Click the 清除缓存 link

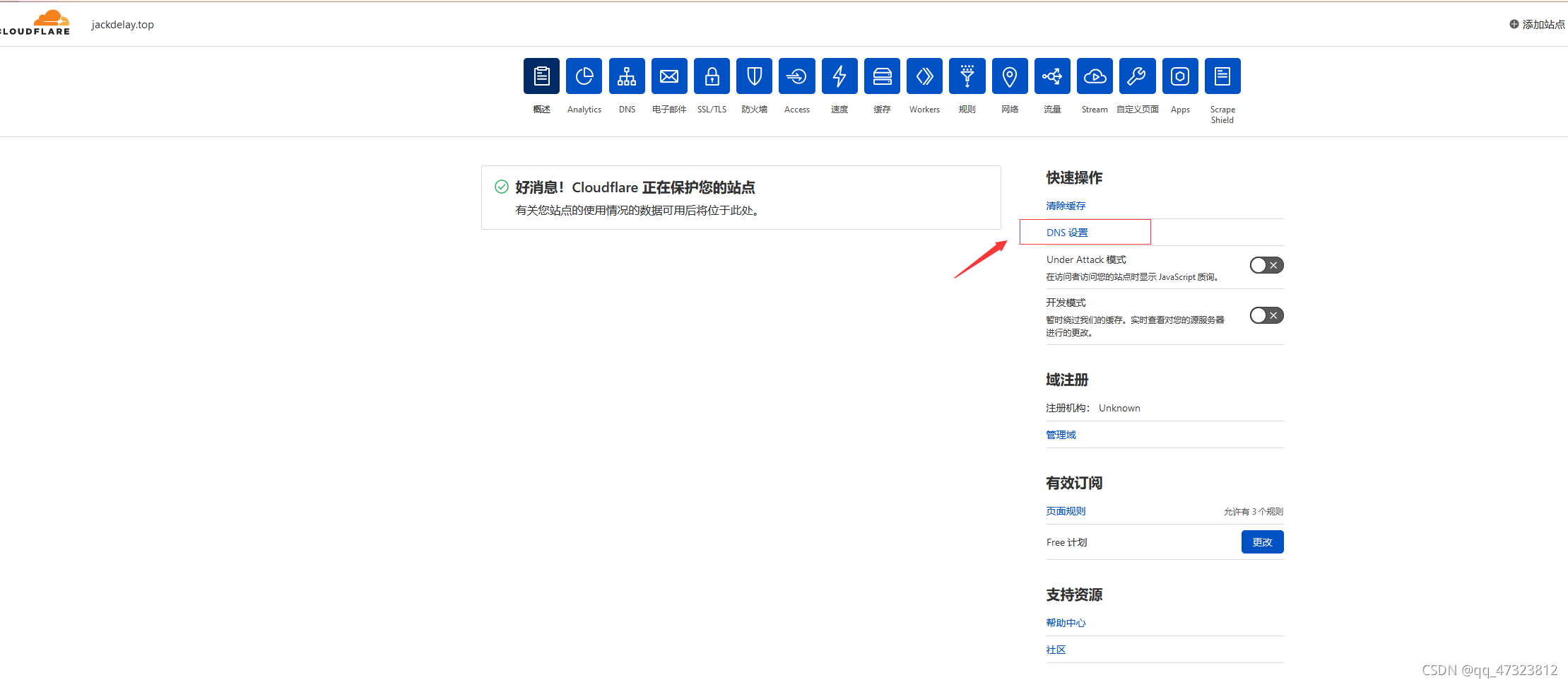pos(1066,205)
